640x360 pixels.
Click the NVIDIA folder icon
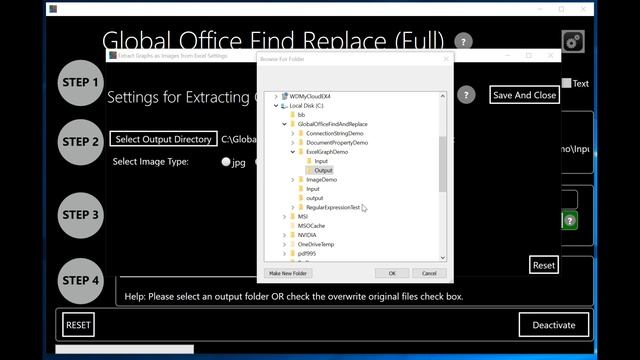(293, 235)
